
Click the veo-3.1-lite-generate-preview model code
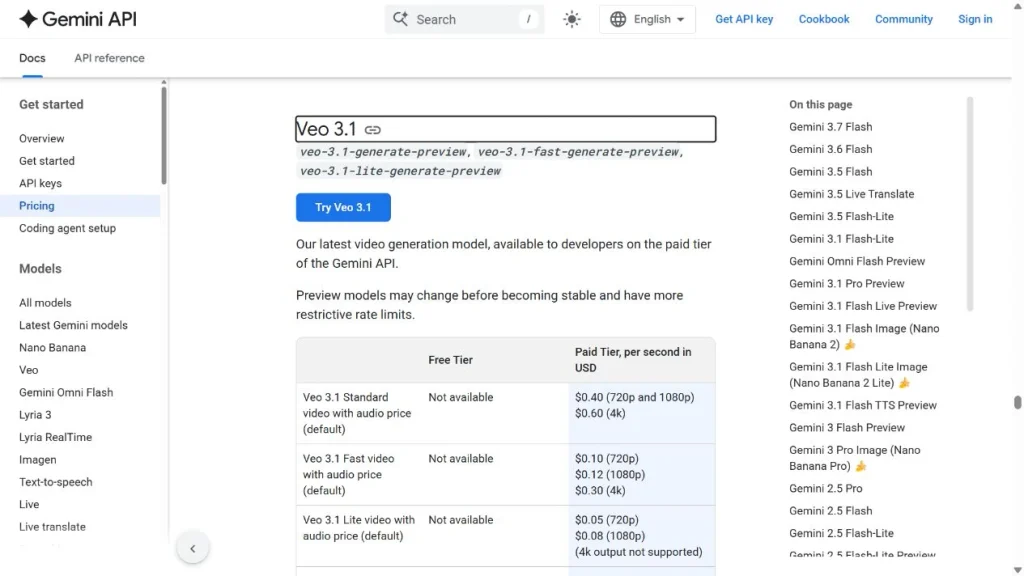[400, 171]
